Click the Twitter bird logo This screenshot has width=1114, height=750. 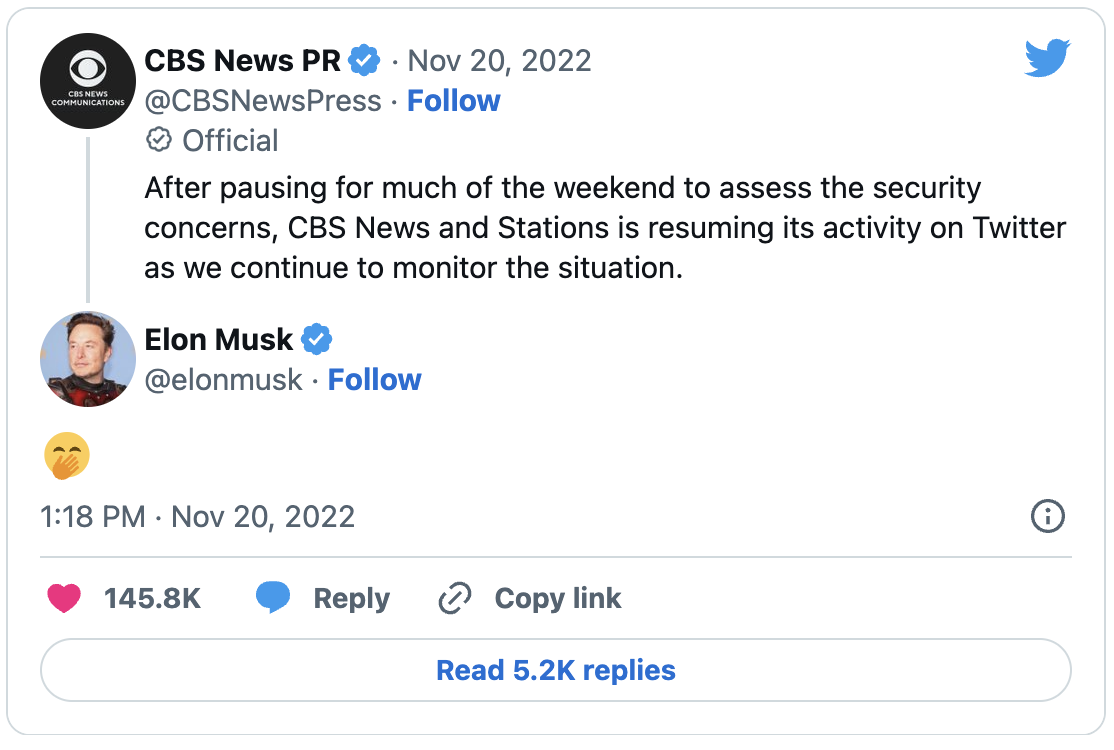tap(1047, 58)
